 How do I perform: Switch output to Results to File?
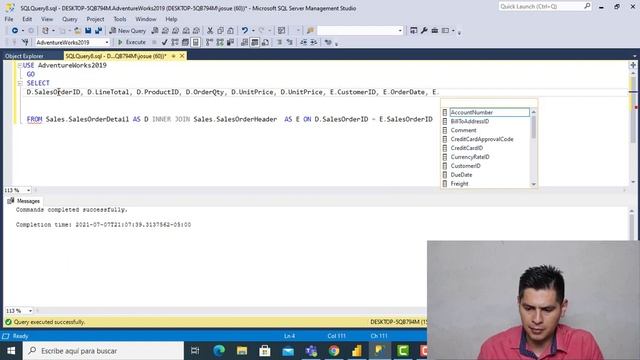tap(265, 42)
